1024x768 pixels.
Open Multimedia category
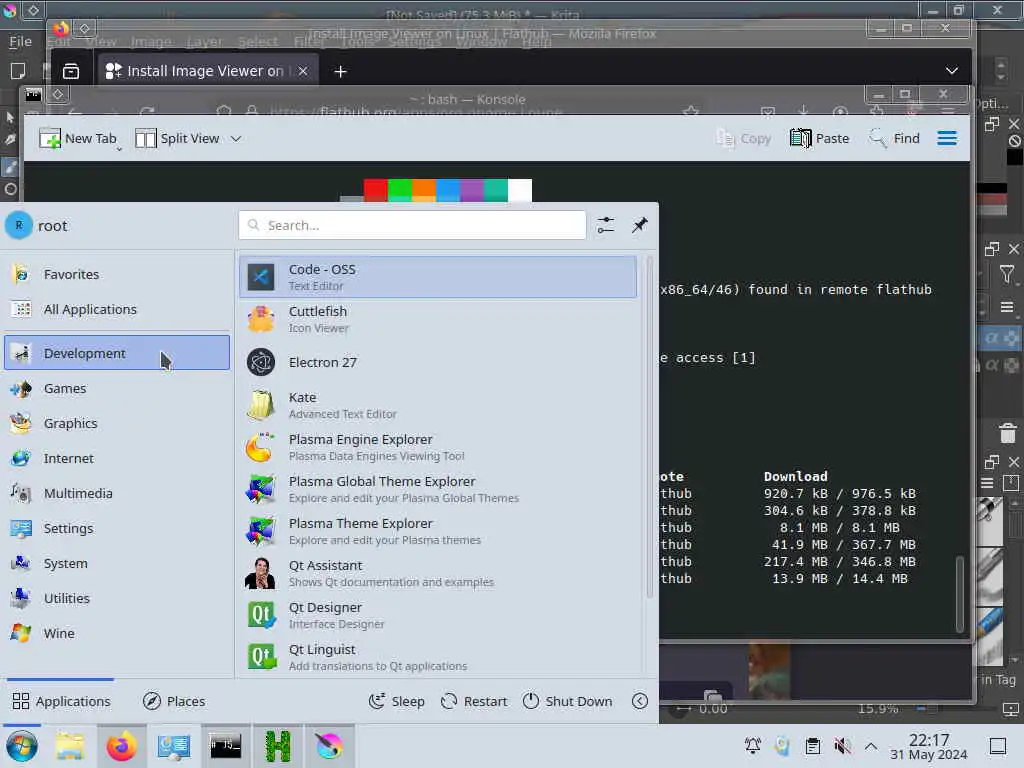click(x=117, y=493)
